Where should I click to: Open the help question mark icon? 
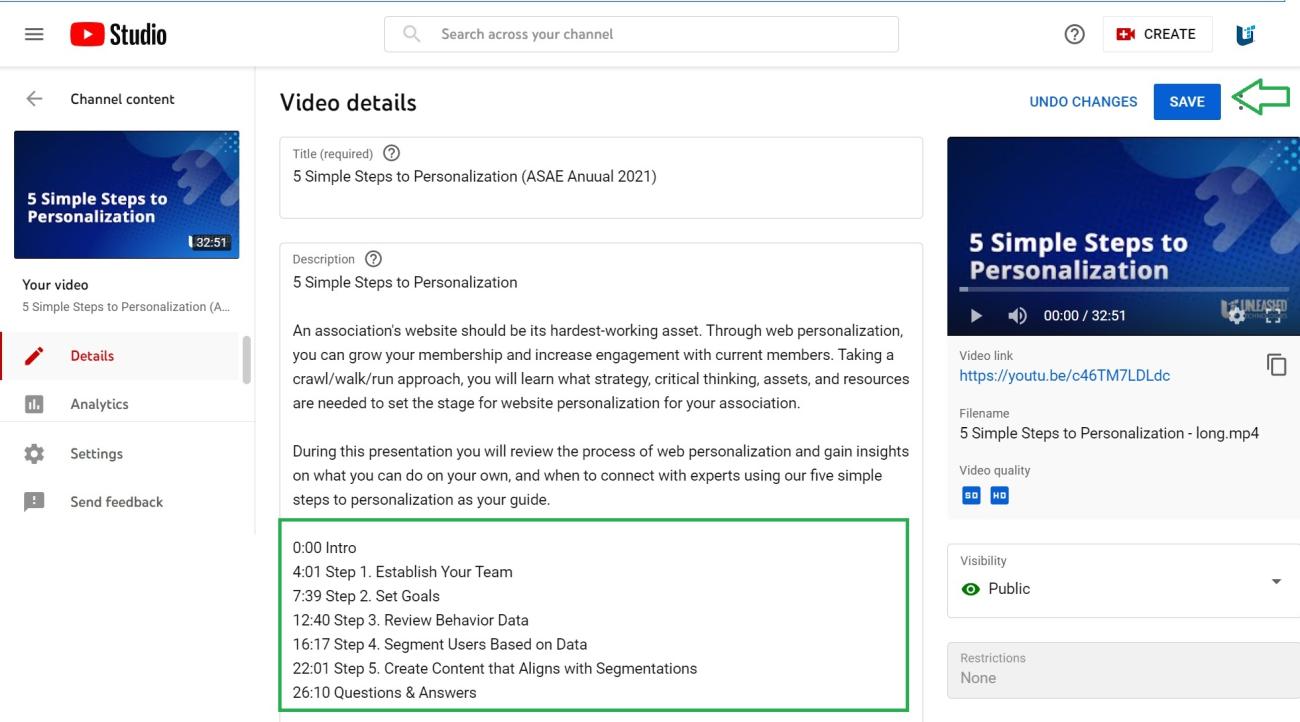pyautogui.click(x=1075, y=34)
